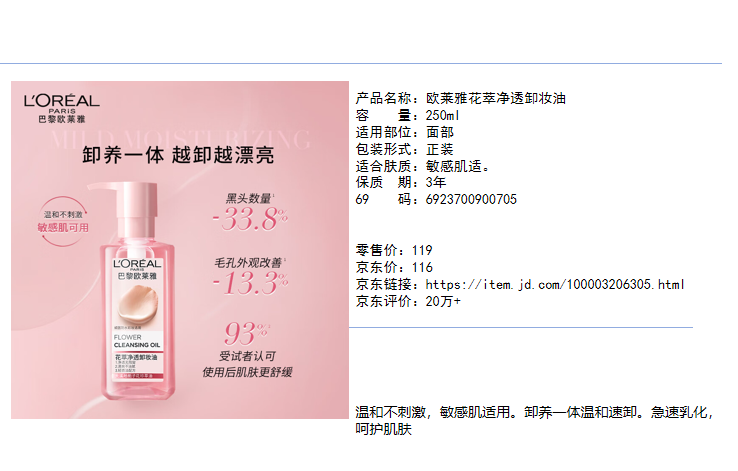Click the 容量 250ml specification
The width and height of the screenshot is (738, 471).
point(407,115)
